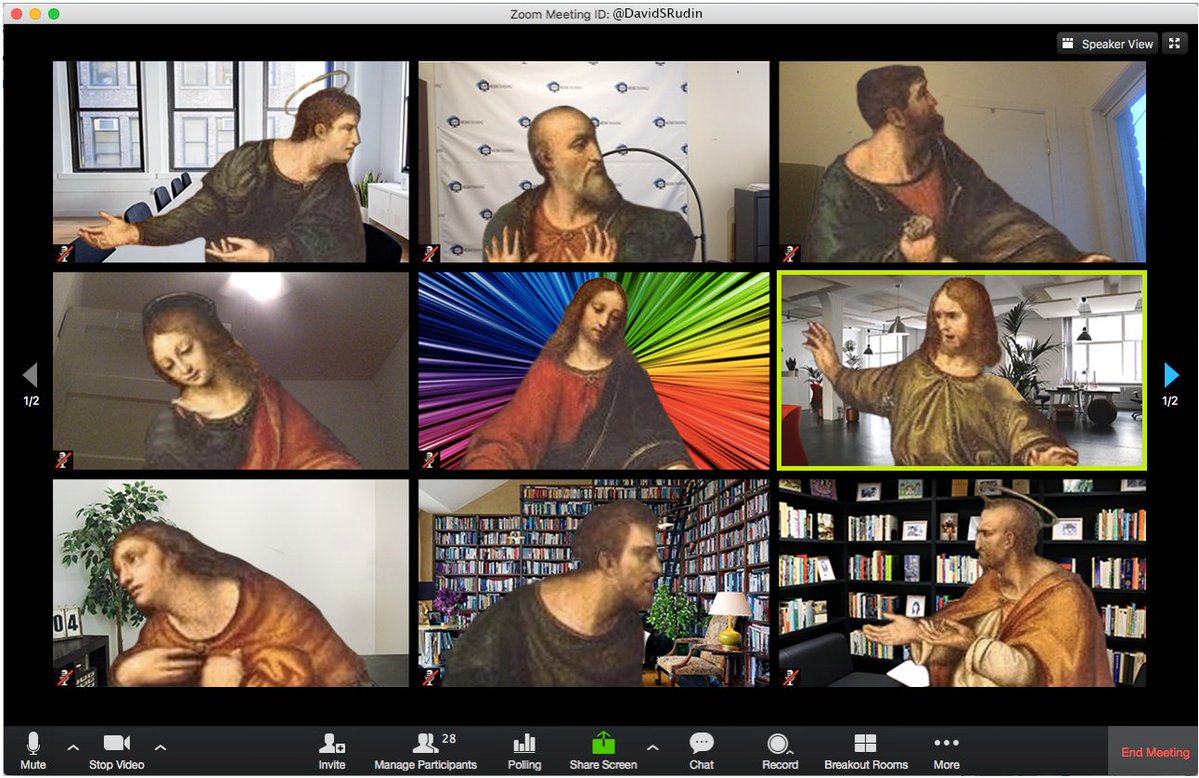Open the Manage Participants panel

(x=426, y=745)
